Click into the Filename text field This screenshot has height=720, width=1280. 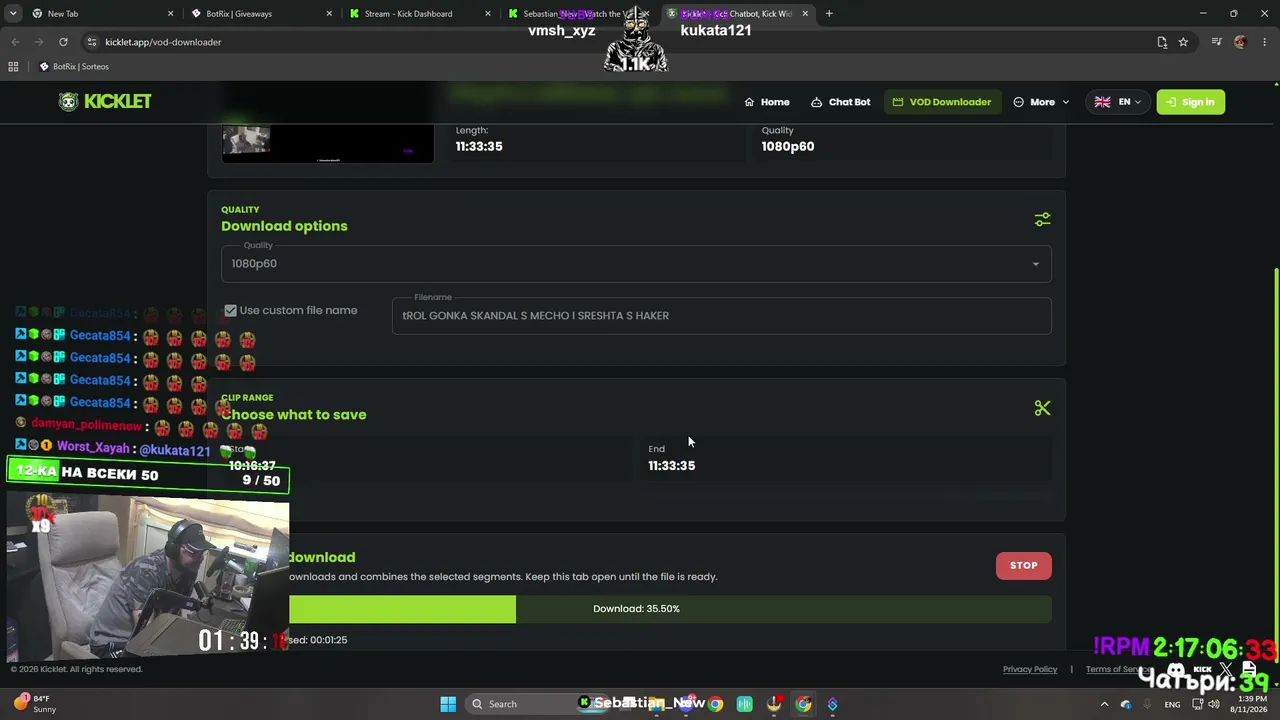coord(721,316)
